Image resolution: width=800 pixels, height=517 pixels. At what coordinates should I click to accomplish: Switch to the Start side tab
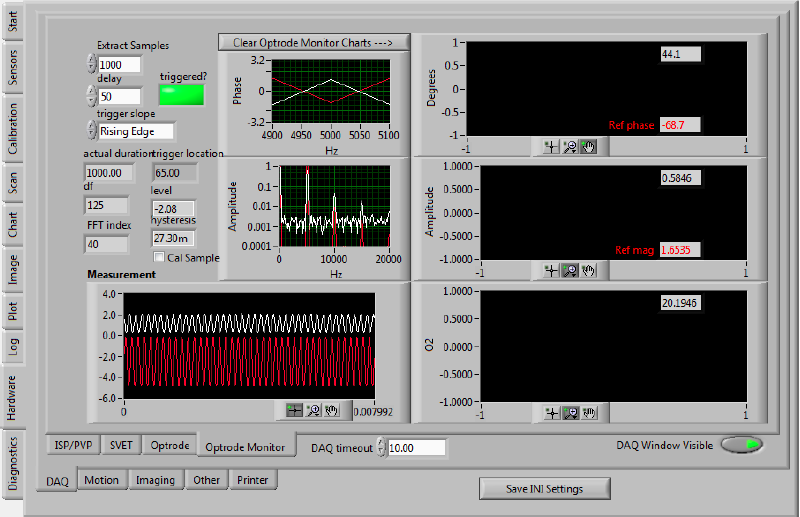[12, 21]
